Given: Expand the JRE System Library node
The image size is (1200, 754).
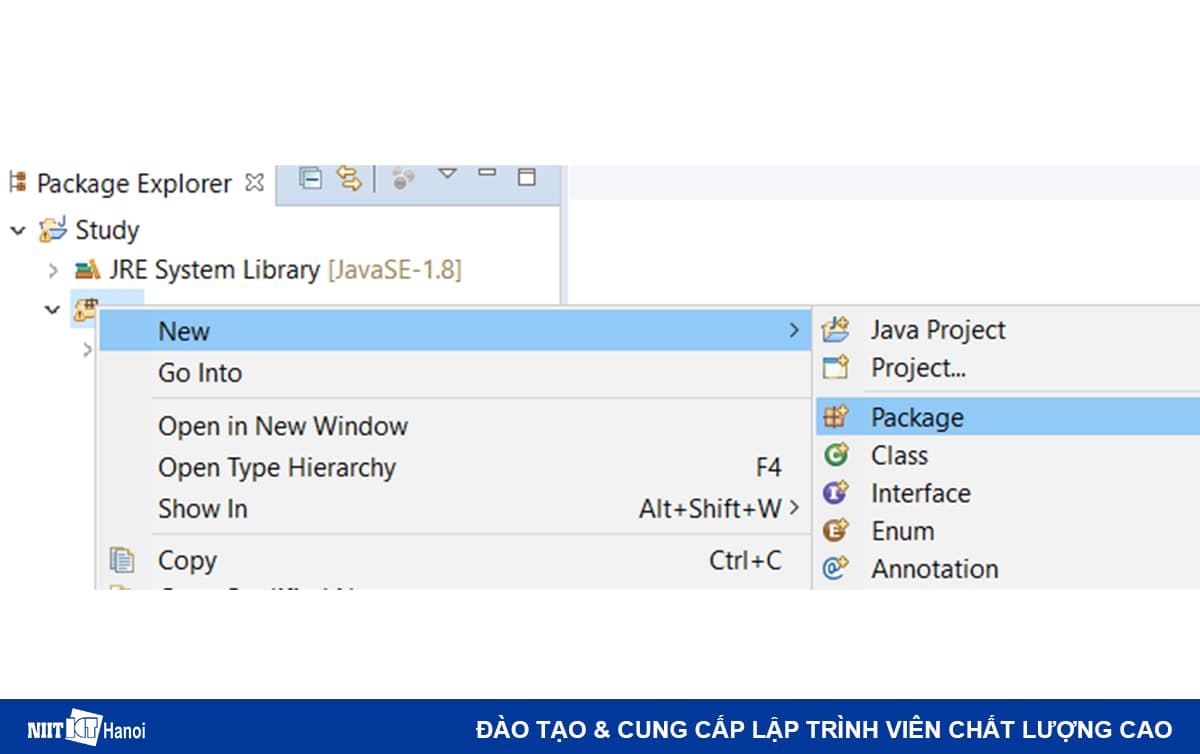Looking at the screenshot, I should pos(53,270).
